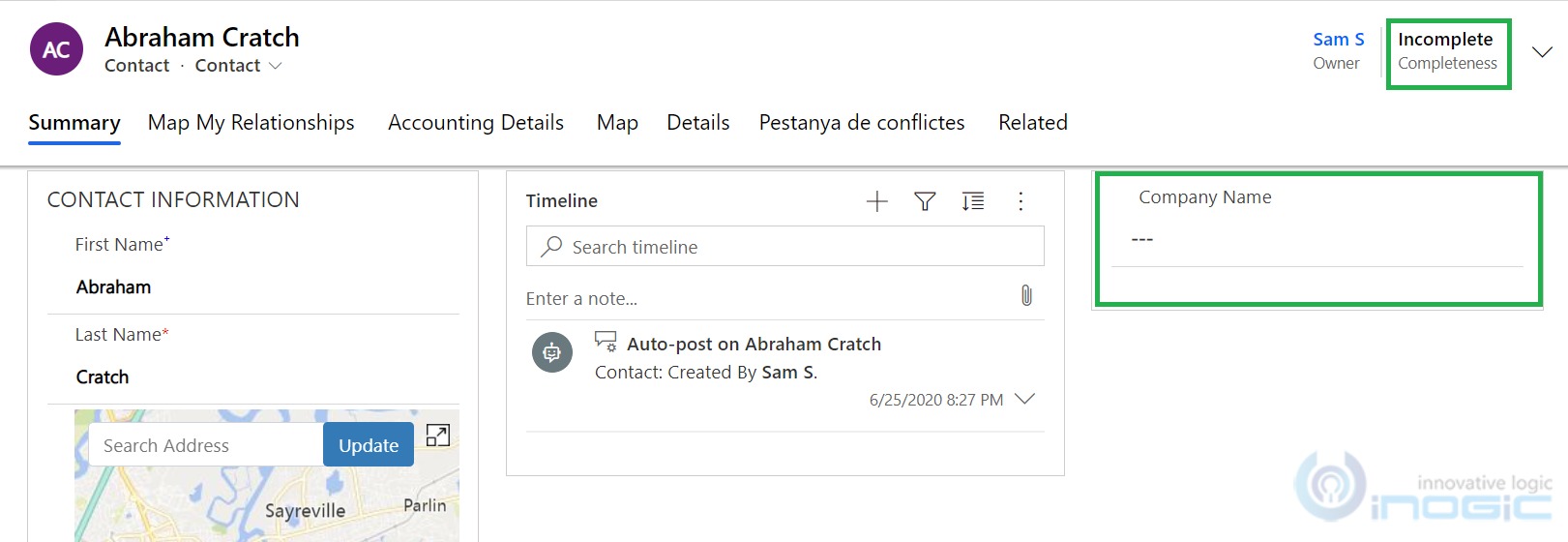Image resolution: width=1568 pixels, height=542 pixels.
Task: Expand the map to full screen
Action: coord(437,436)
